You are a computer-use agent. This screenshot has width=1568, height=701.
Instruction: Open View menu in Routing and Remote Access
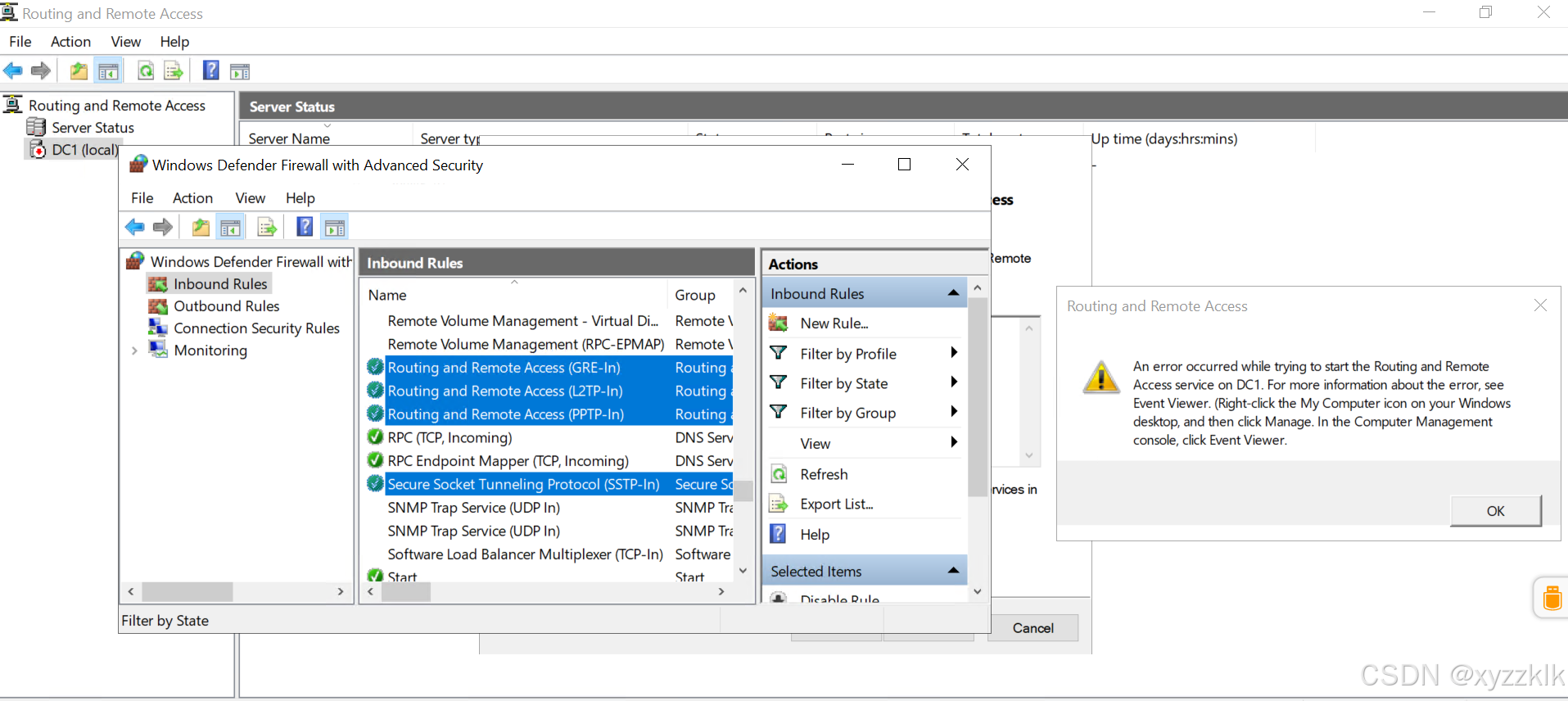(126, 42)
